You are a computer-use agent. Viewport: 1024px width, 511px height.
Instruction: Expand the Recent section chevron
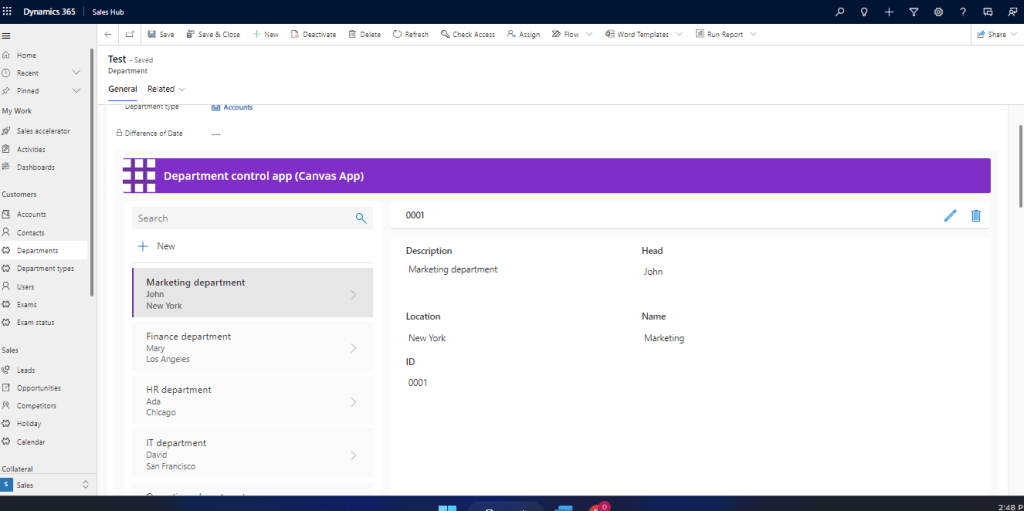click(x=77, y=73)
